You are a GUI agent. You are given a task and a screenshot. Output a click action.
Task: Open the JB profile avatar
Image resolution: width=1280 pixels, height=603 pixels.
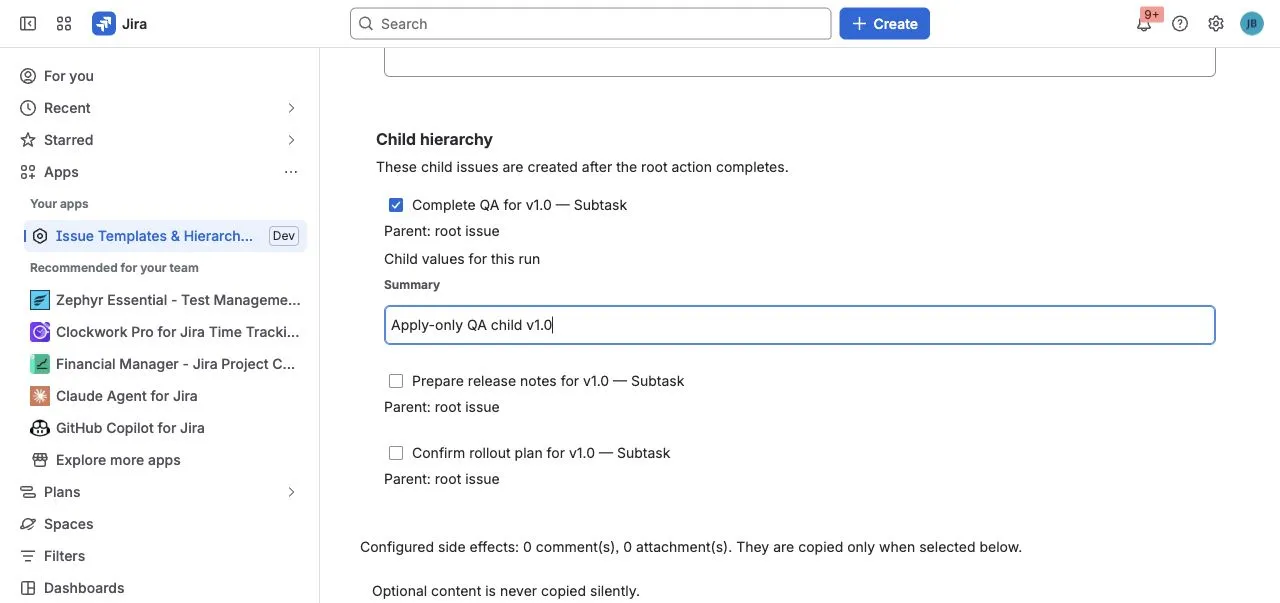[1252, 24]
